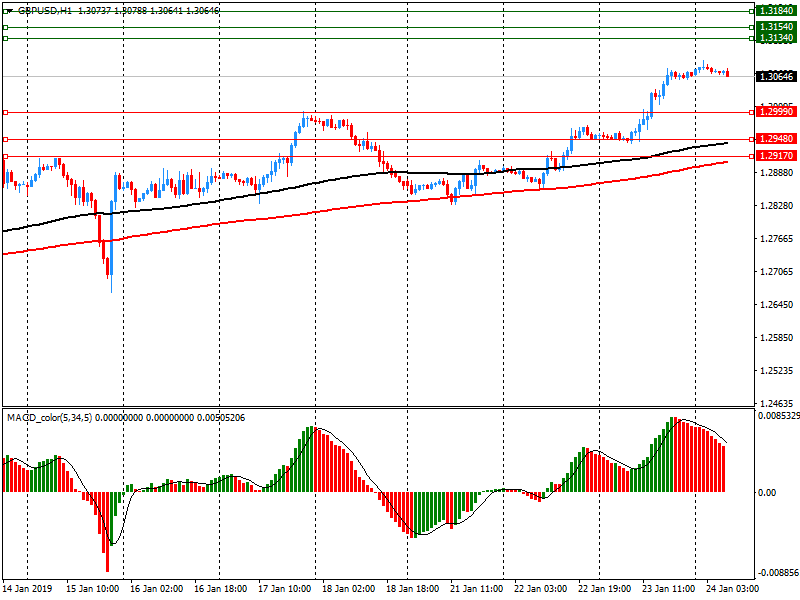Click the green 1.31840 price label
Image resolution: width=800 pixels, height=600 pixels.
pyautogui.click(x=777, y=11)
